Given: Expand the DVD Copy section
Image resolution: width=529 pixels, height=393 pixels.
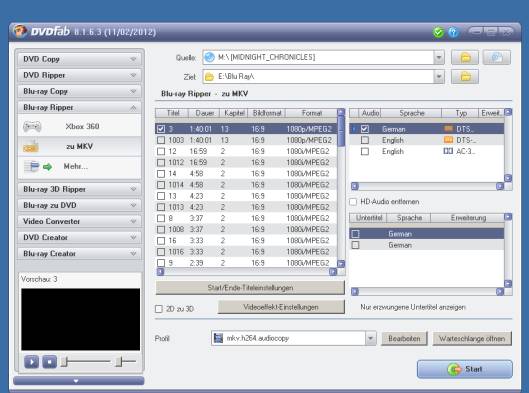Looking at the screenshot, I should point(79,59).
